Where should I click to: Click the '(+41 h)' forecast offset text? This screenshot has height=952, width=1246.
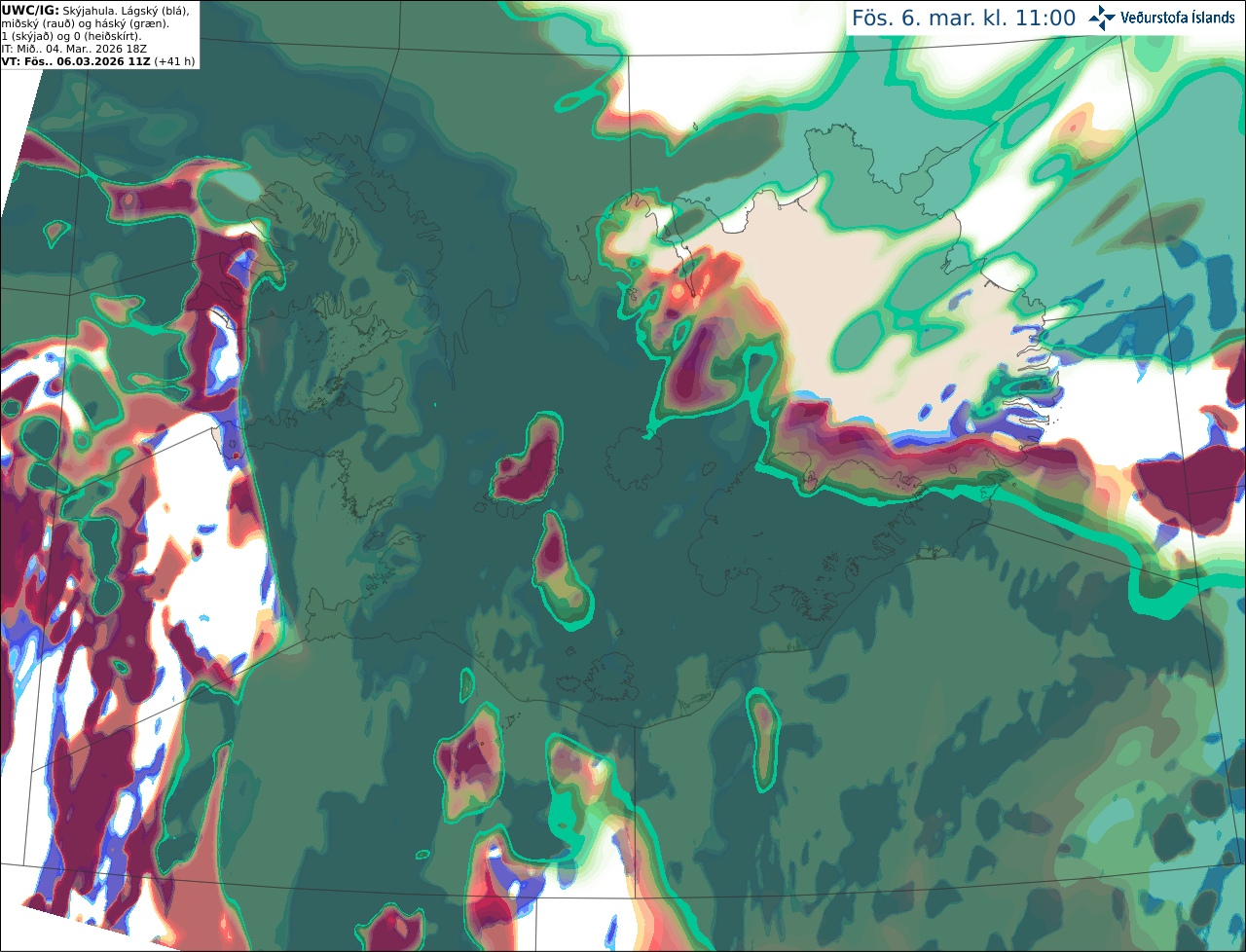click(174, 61)
